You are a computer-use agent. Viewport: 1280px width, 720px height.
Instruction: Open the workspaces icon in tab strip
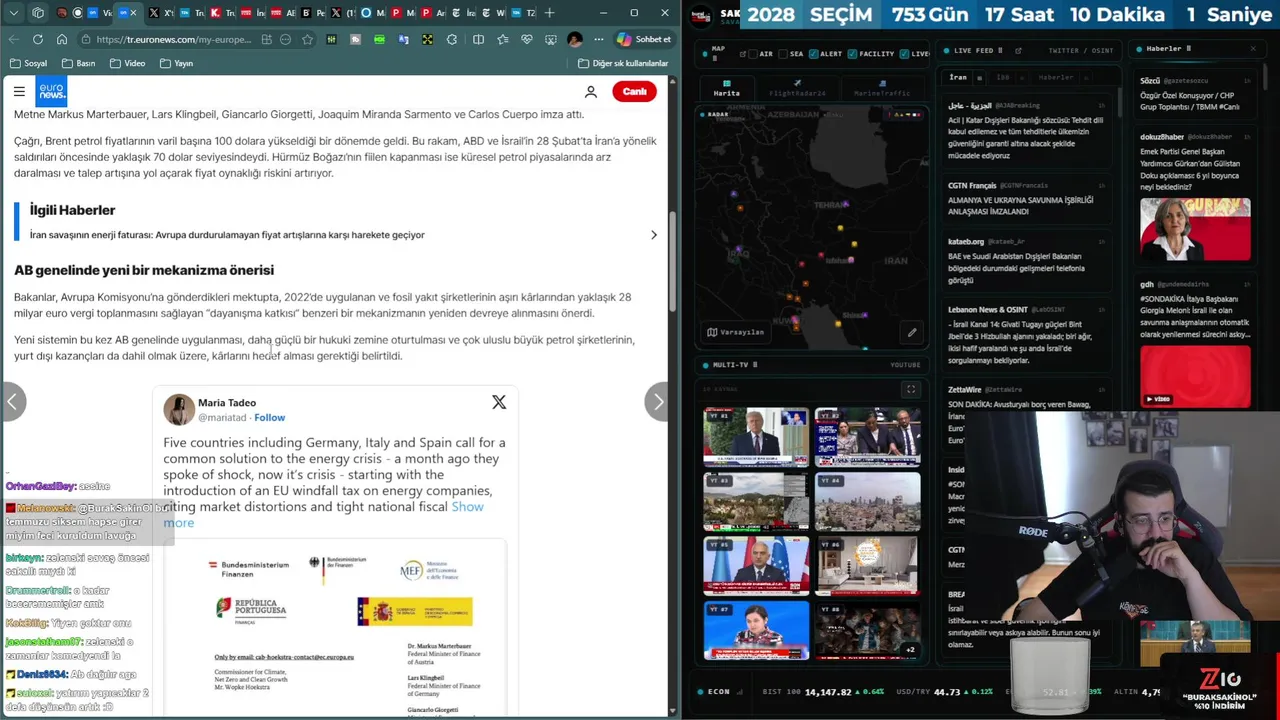pyautogui.click(x=37, y=13)
